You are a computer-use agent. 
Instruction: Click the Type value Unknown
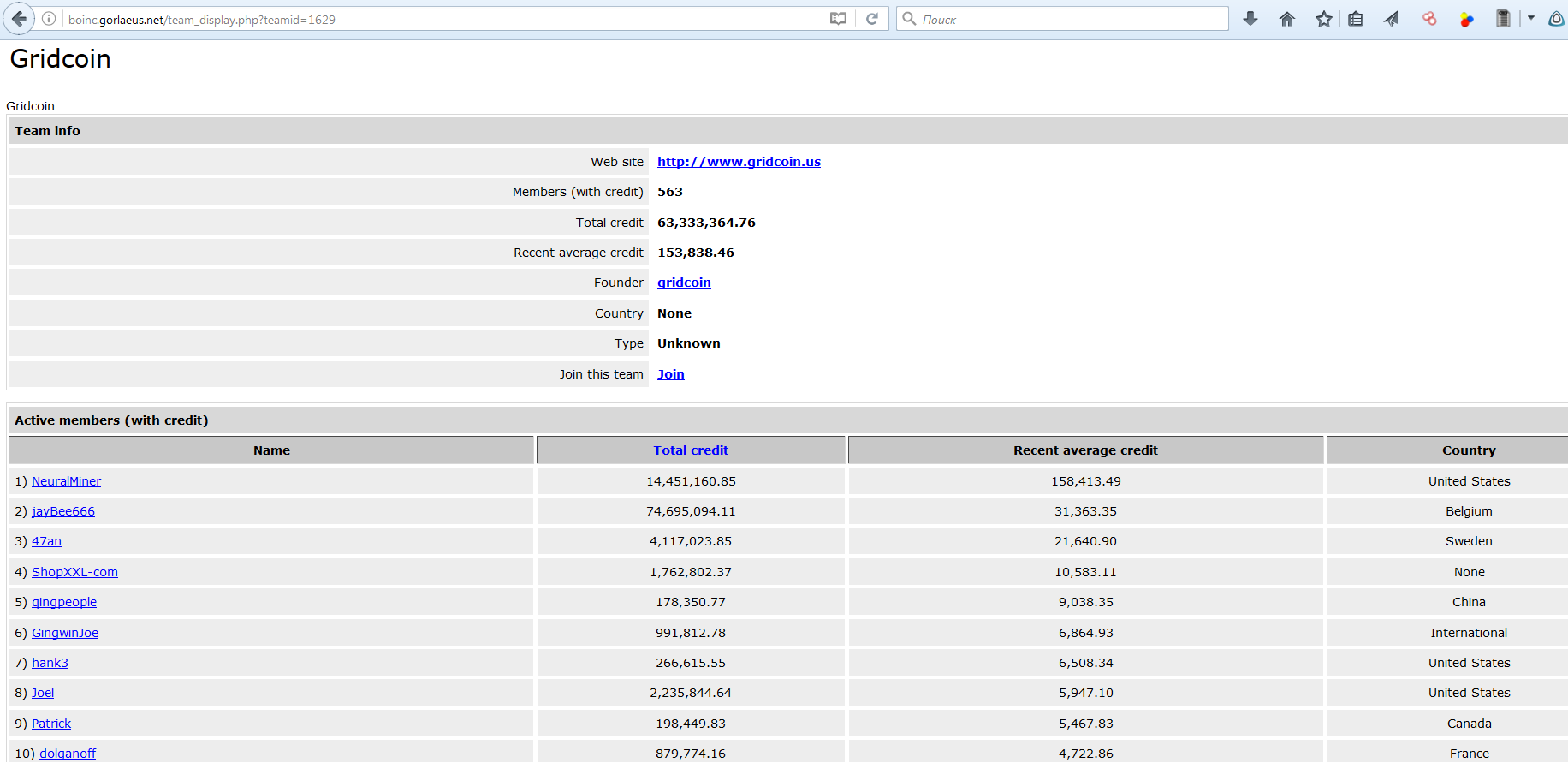(x=689, y=343)
